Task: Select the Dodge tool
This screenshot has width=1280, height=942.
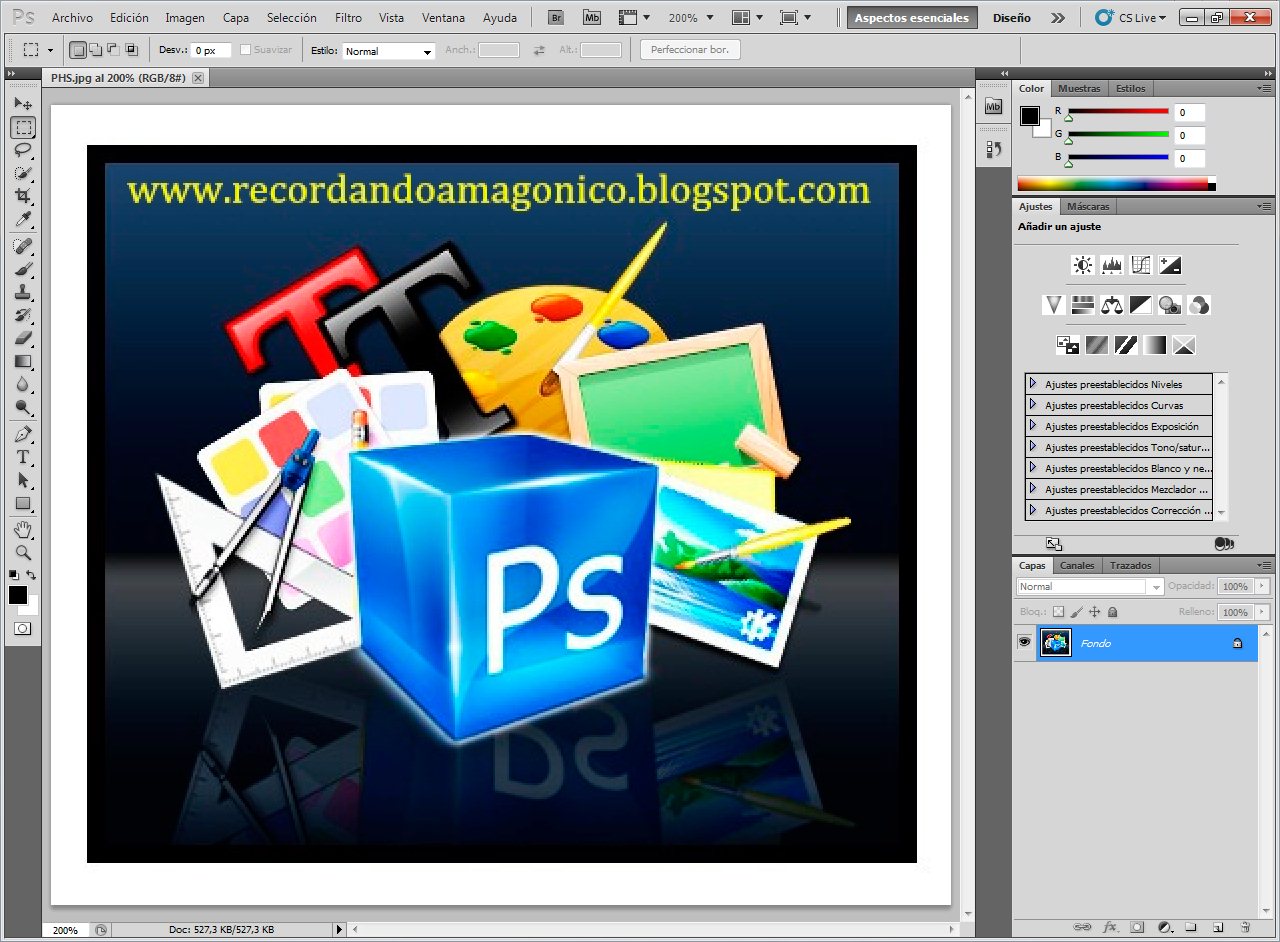Action: coord(23,407)
